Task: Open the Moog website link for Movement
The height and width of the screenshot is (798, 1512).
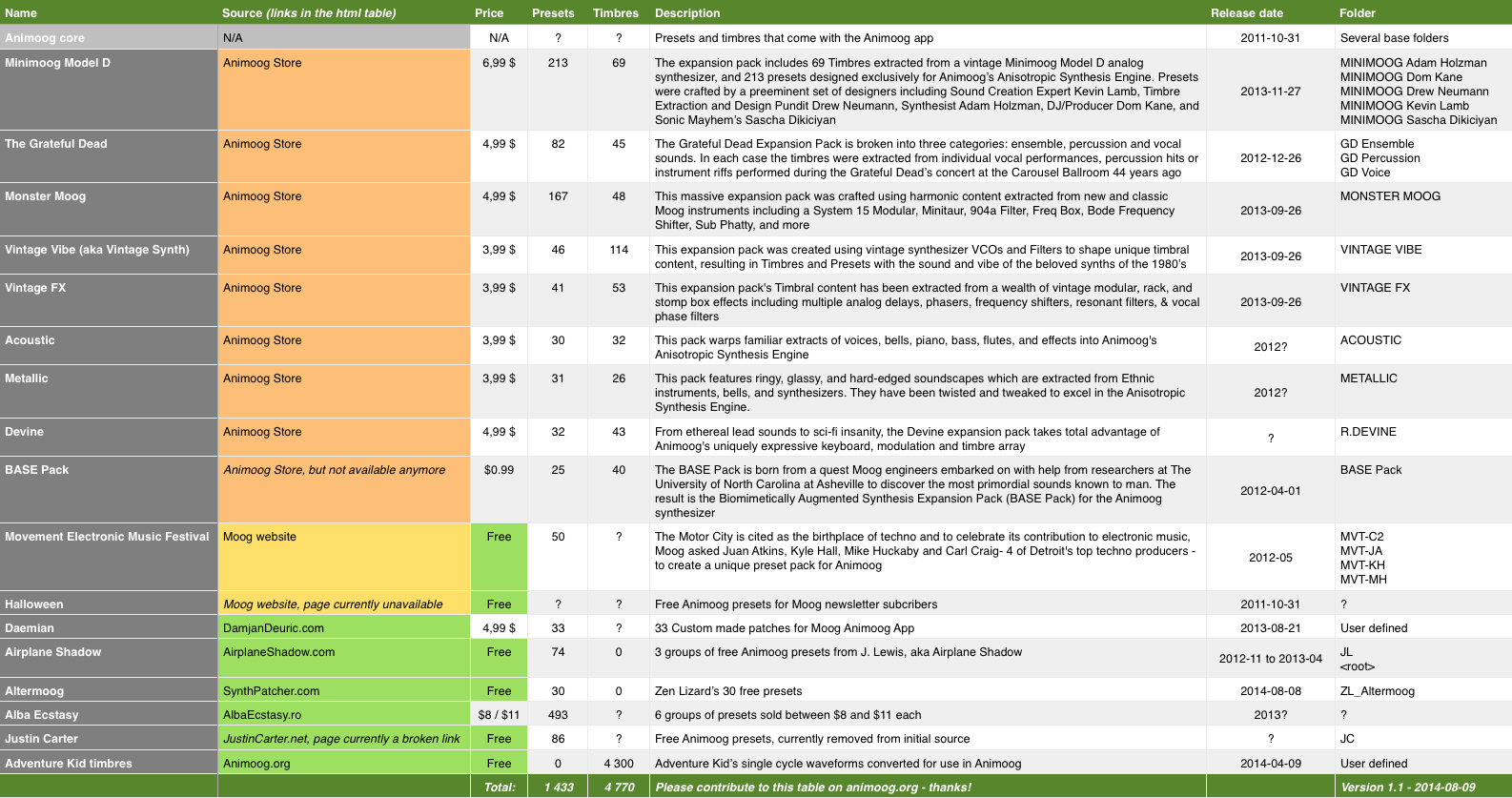Action: (x=259, y=537)
